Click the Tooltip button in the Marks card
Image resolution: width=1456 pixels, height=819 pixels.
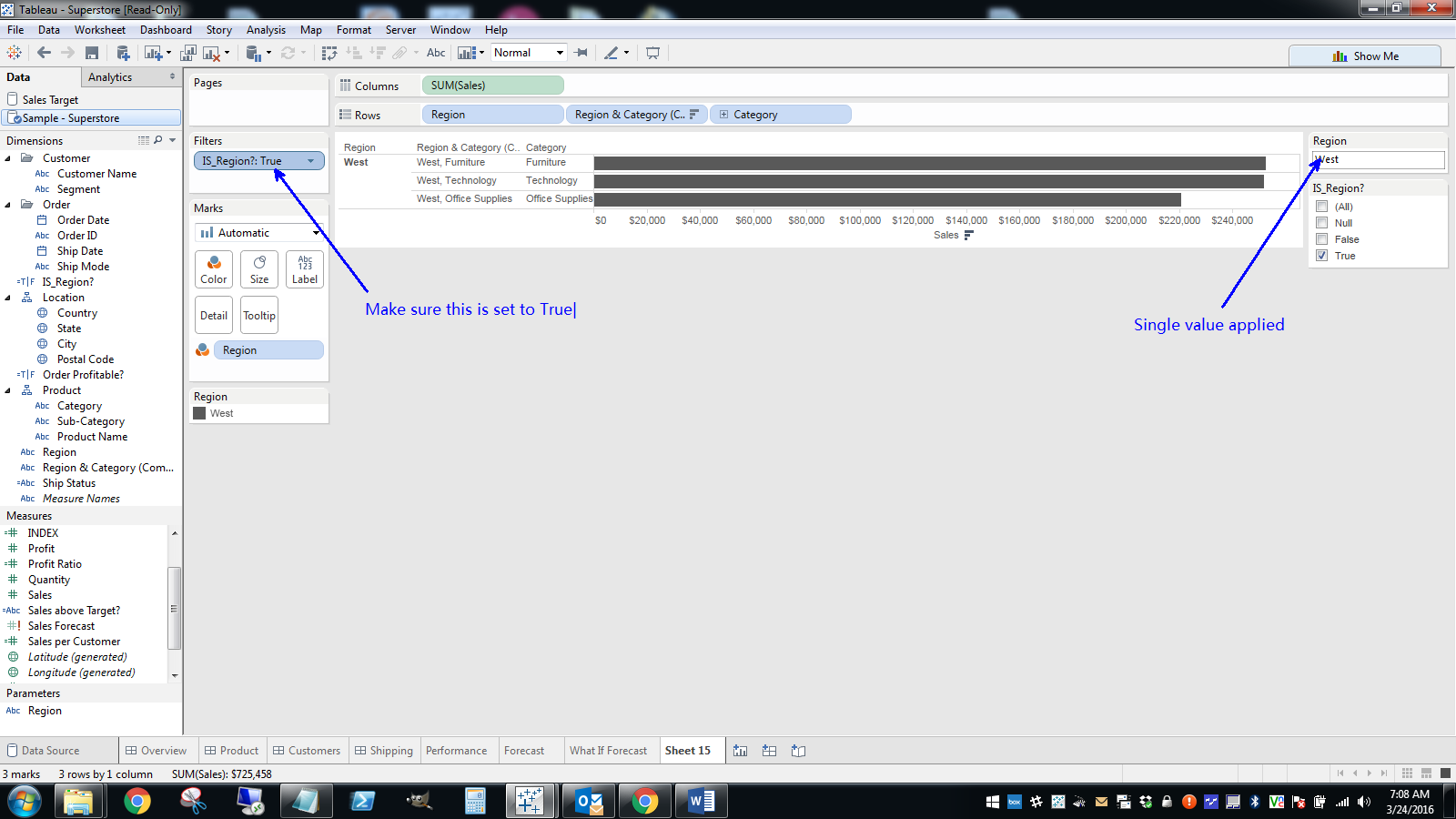click(x=258, y=315)
